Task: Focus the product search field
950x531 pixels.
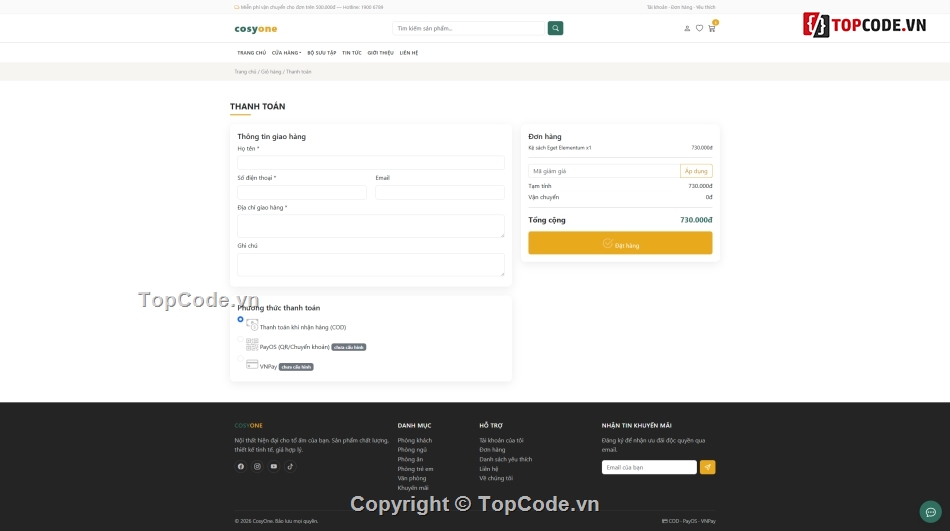Action: [470, 28]
